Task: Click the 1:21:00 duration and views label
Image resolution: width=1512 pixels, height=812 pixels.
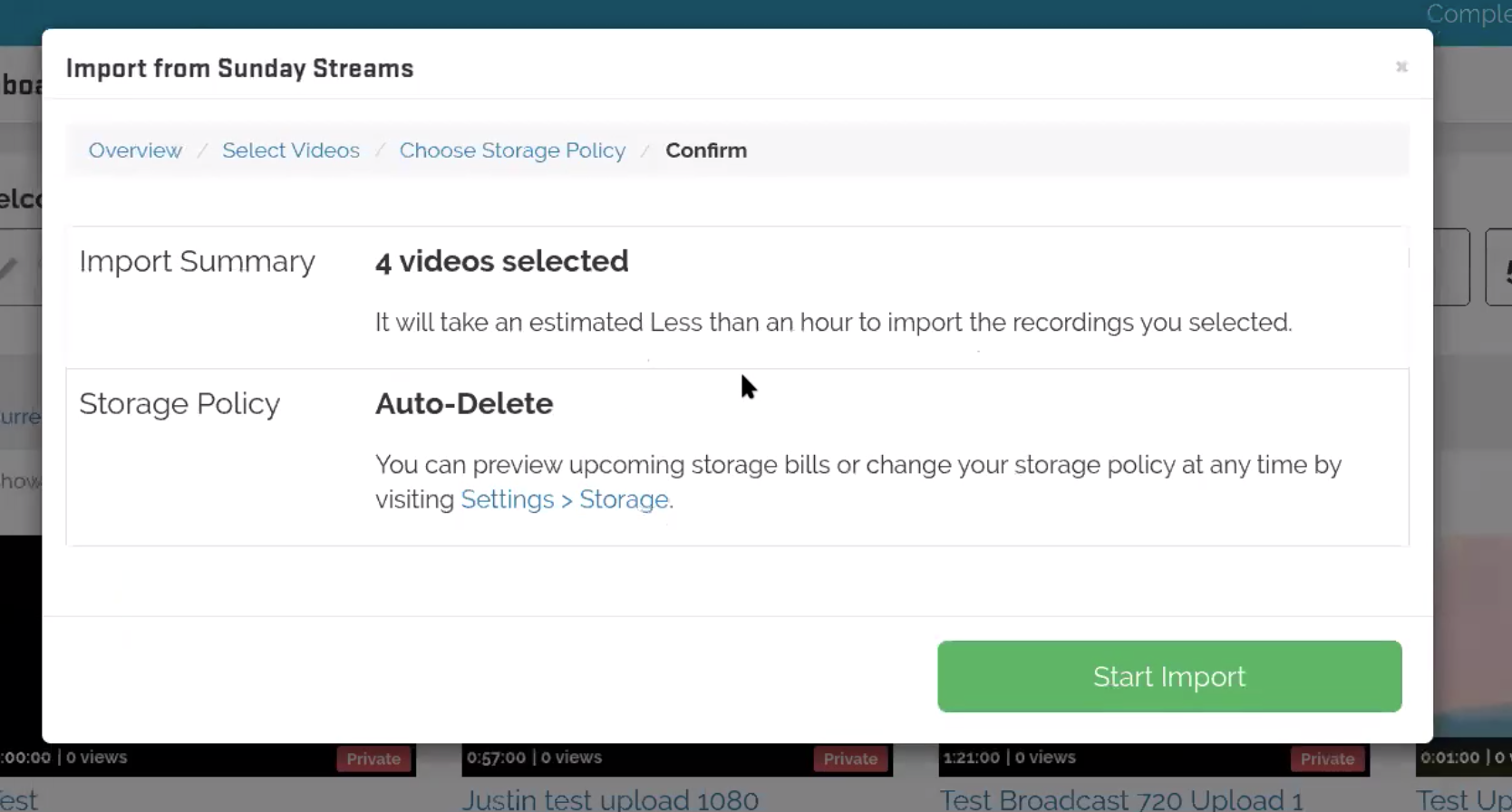Action: [x=1009, y=758]
